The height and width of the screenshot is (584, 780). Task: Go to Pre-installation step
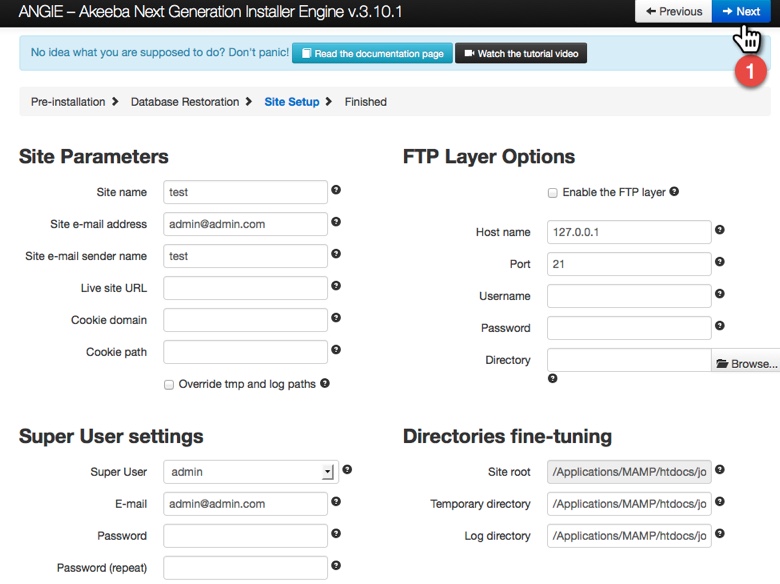(68, 101)
